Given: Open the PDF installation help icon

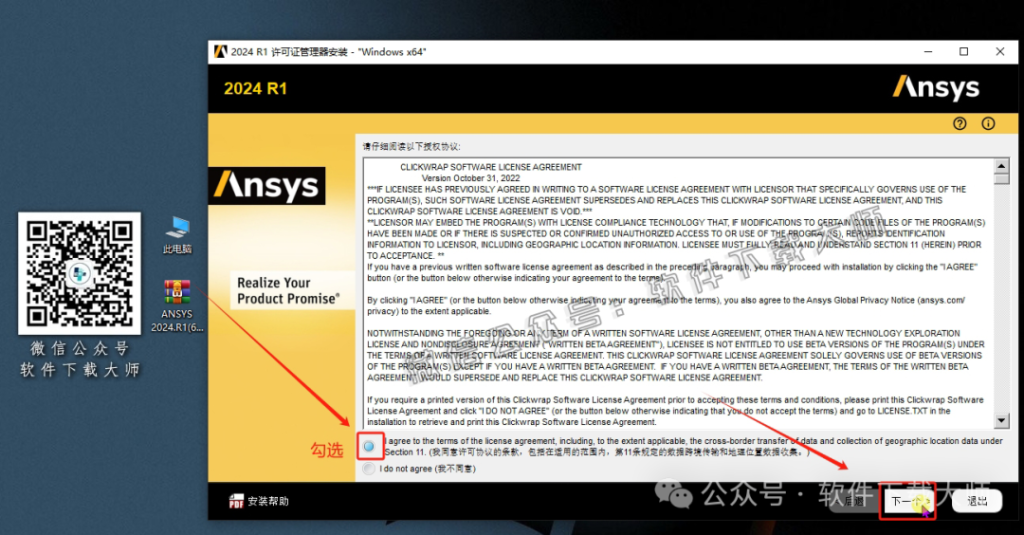Looking at the screenshot, I should [236, 501].
